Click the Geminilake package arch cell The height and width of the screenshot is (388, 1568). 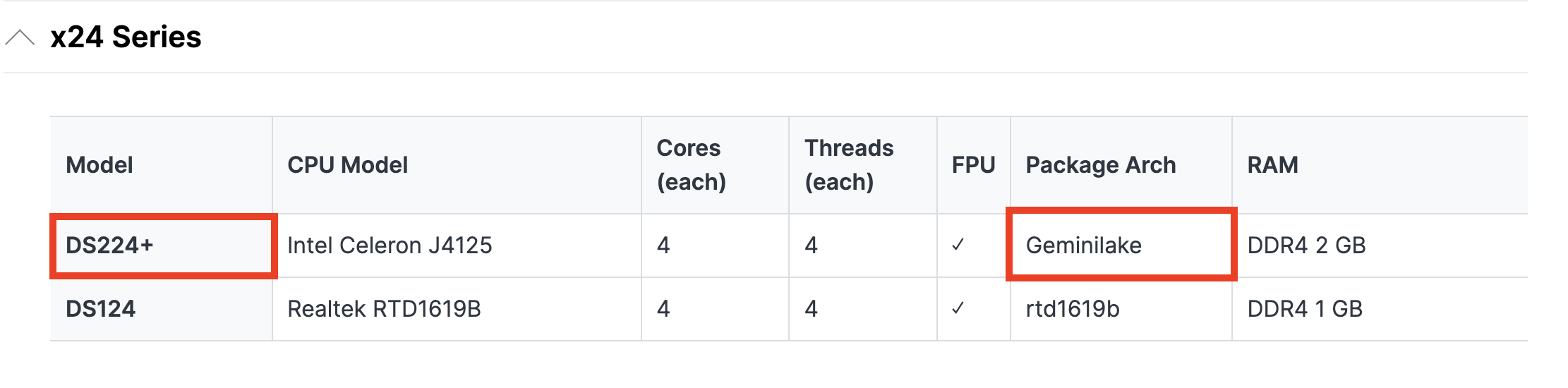[x=1083, y=245]
